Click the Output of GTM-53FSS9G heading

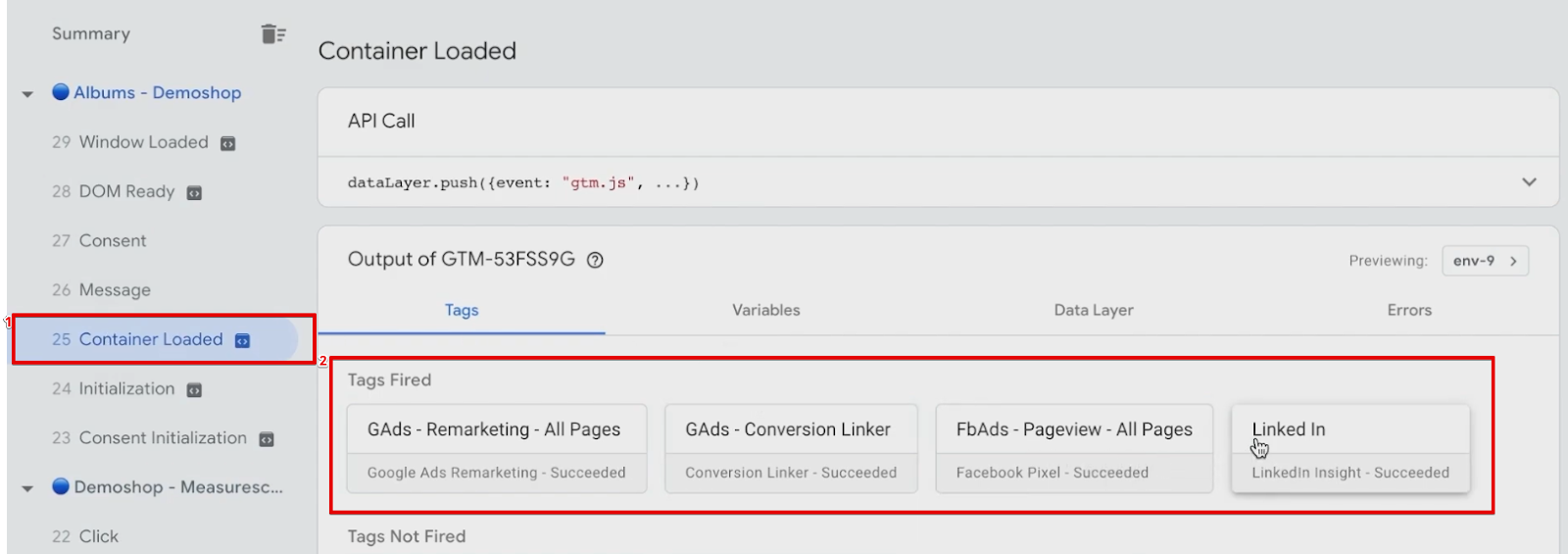click(x=462, y=259)
